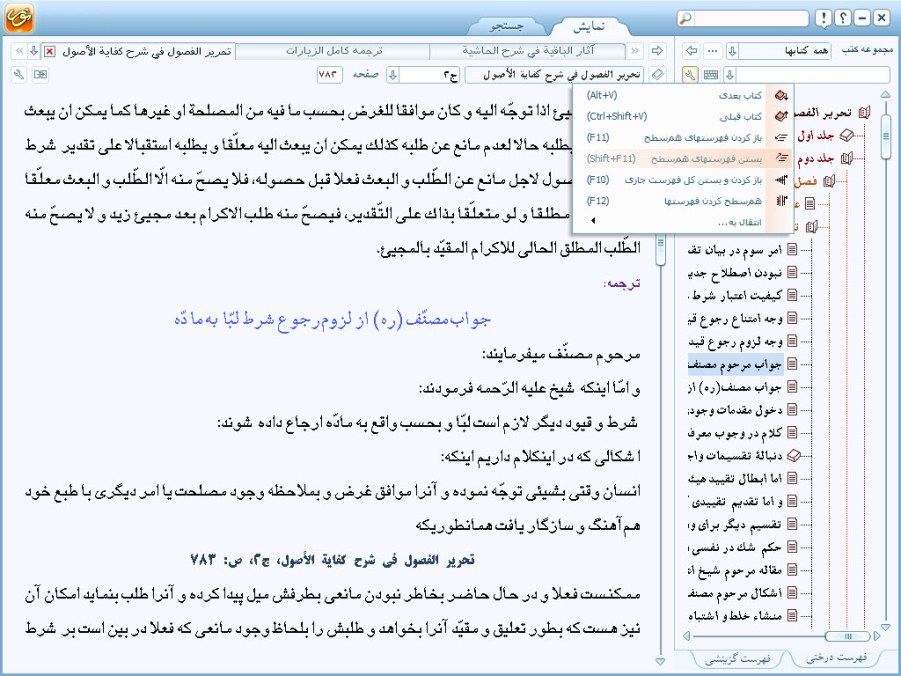Click the wrench icon at the text toolbar's left end
The width and height of the screenshot is (901, 676).
(20, 74)
